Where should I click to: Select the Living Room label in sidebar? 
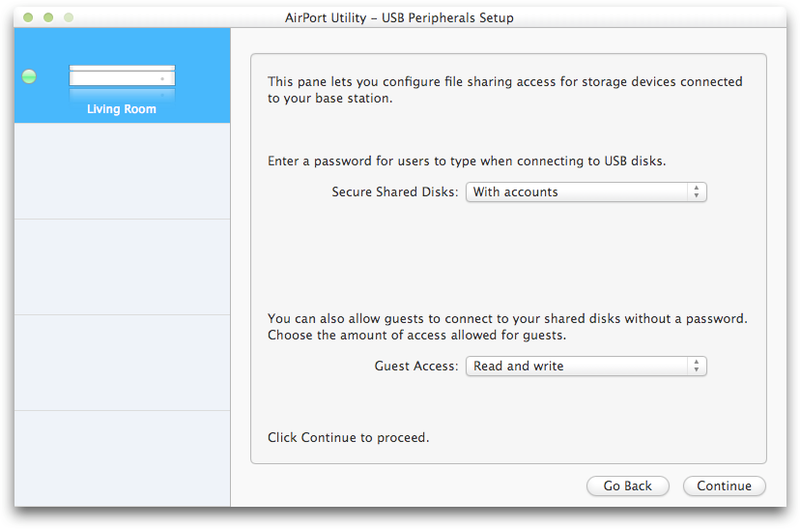[x=121, y=109]
